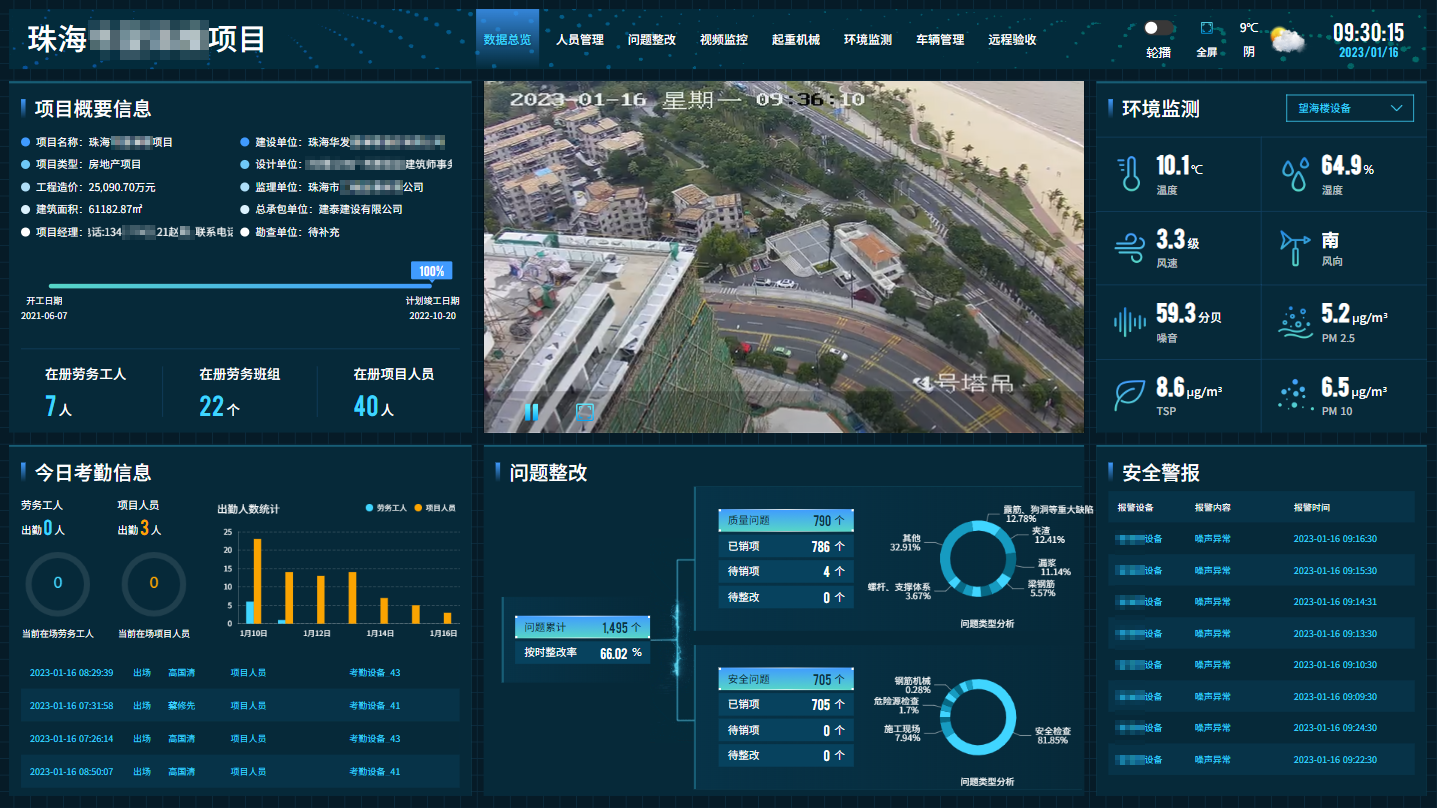Click attendance record at 07:31:58
Viewport: 1437px width, 808px height.
(240, 705)
